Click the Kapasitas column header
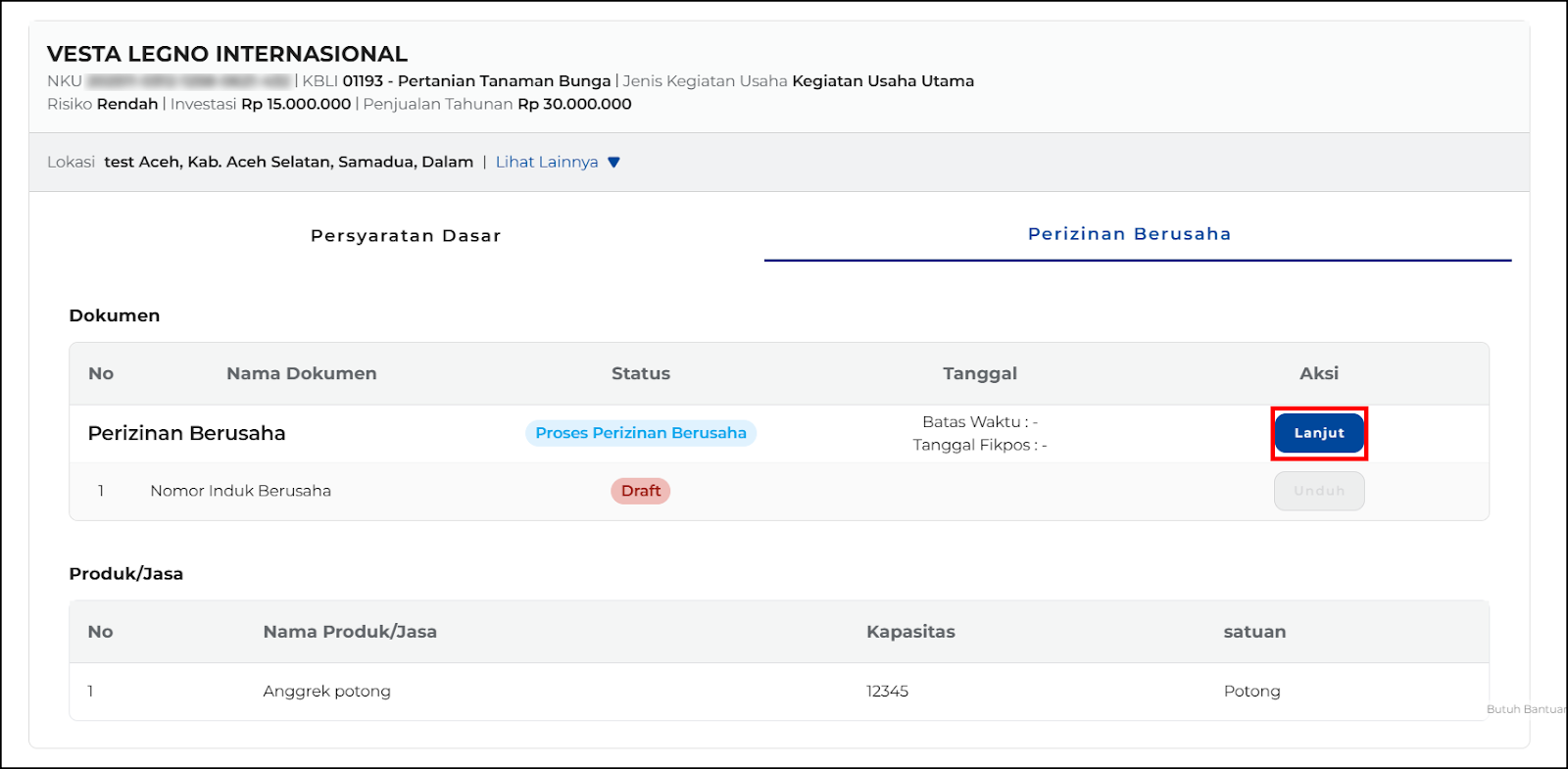 coord(909,632)
